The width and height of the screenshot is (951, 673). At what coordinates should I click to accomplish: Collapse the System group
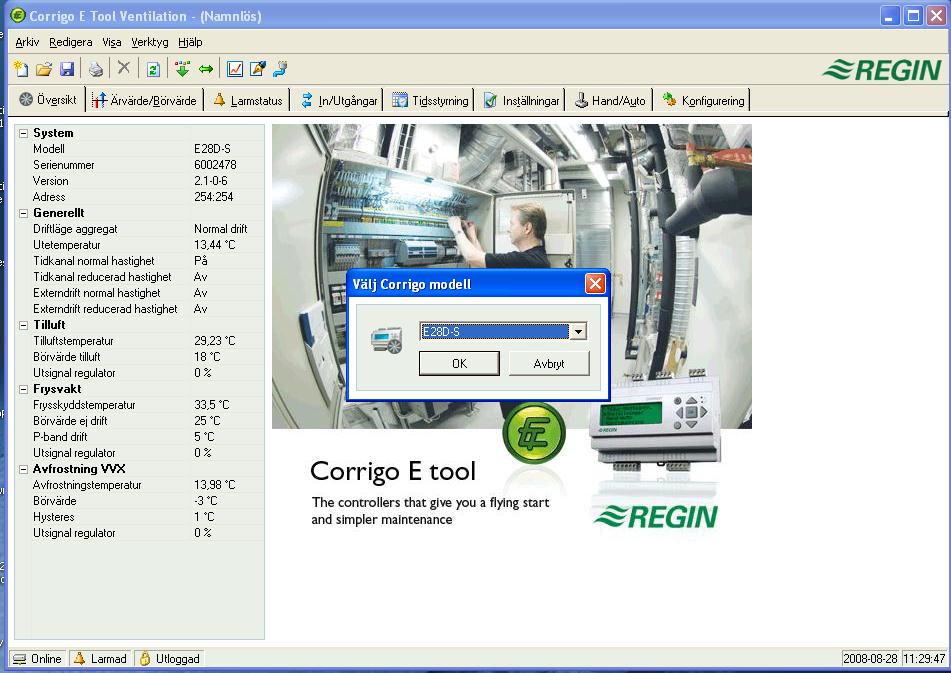pyautogui.click(x=24, y=133)
